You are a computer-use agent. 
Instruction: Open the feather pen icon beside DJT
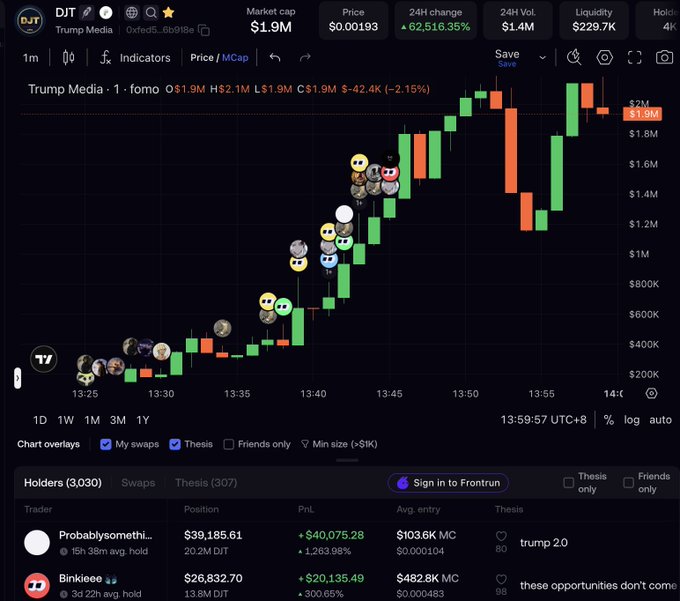(87, 13)
